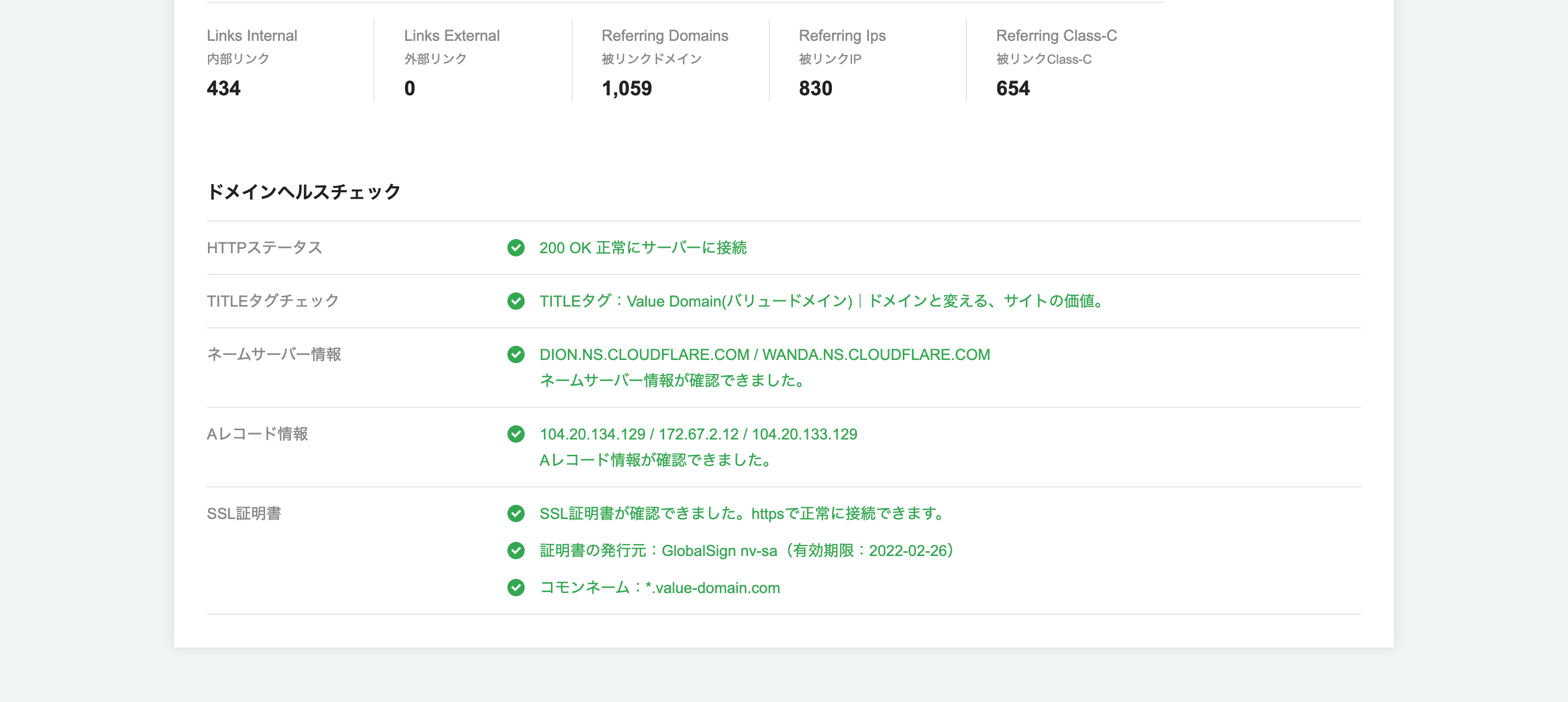The width and height of the screenshot is (1568, 702).
Task: Click the A record check icon
Action: coord(516,434)
